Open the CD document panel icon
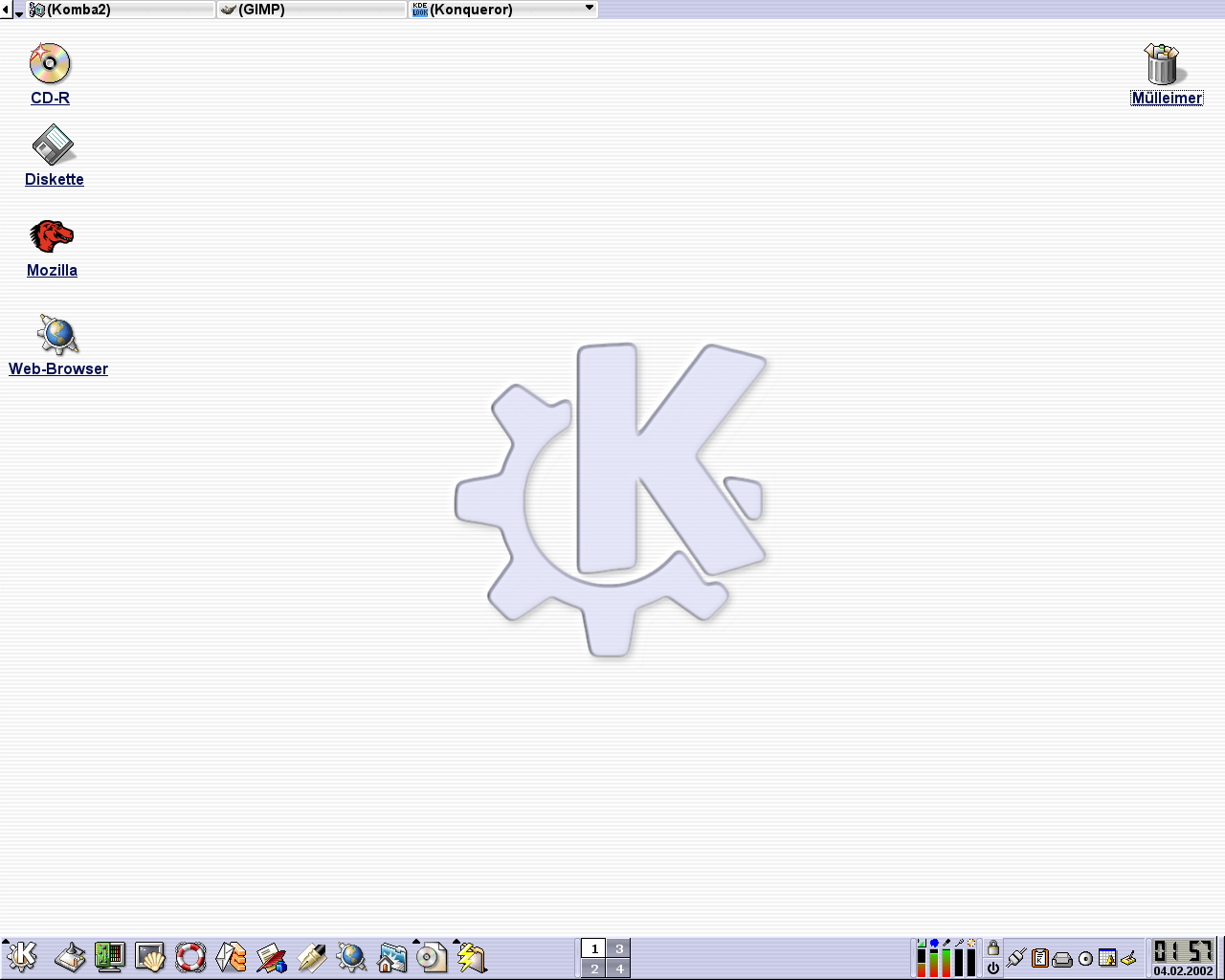 (432, 957)
